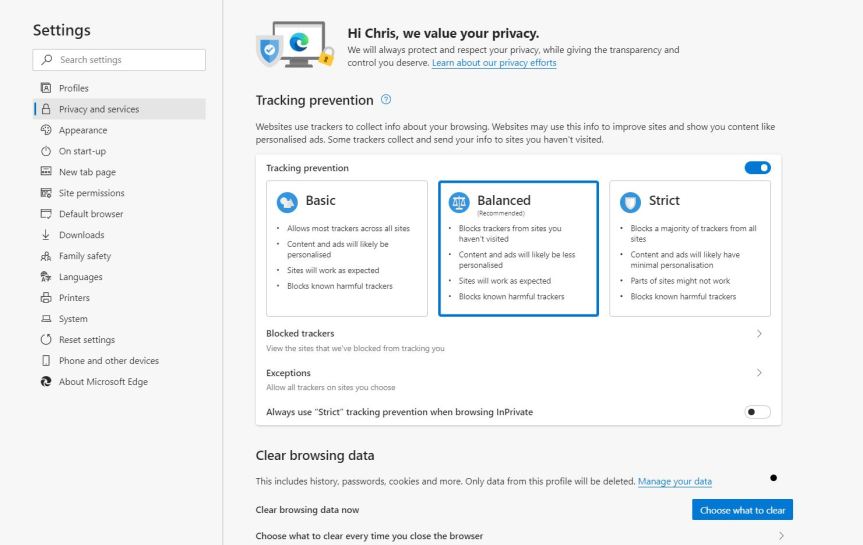Open the Manage your data link
Viewport: 863px width, 545px height.
point(675,482)
